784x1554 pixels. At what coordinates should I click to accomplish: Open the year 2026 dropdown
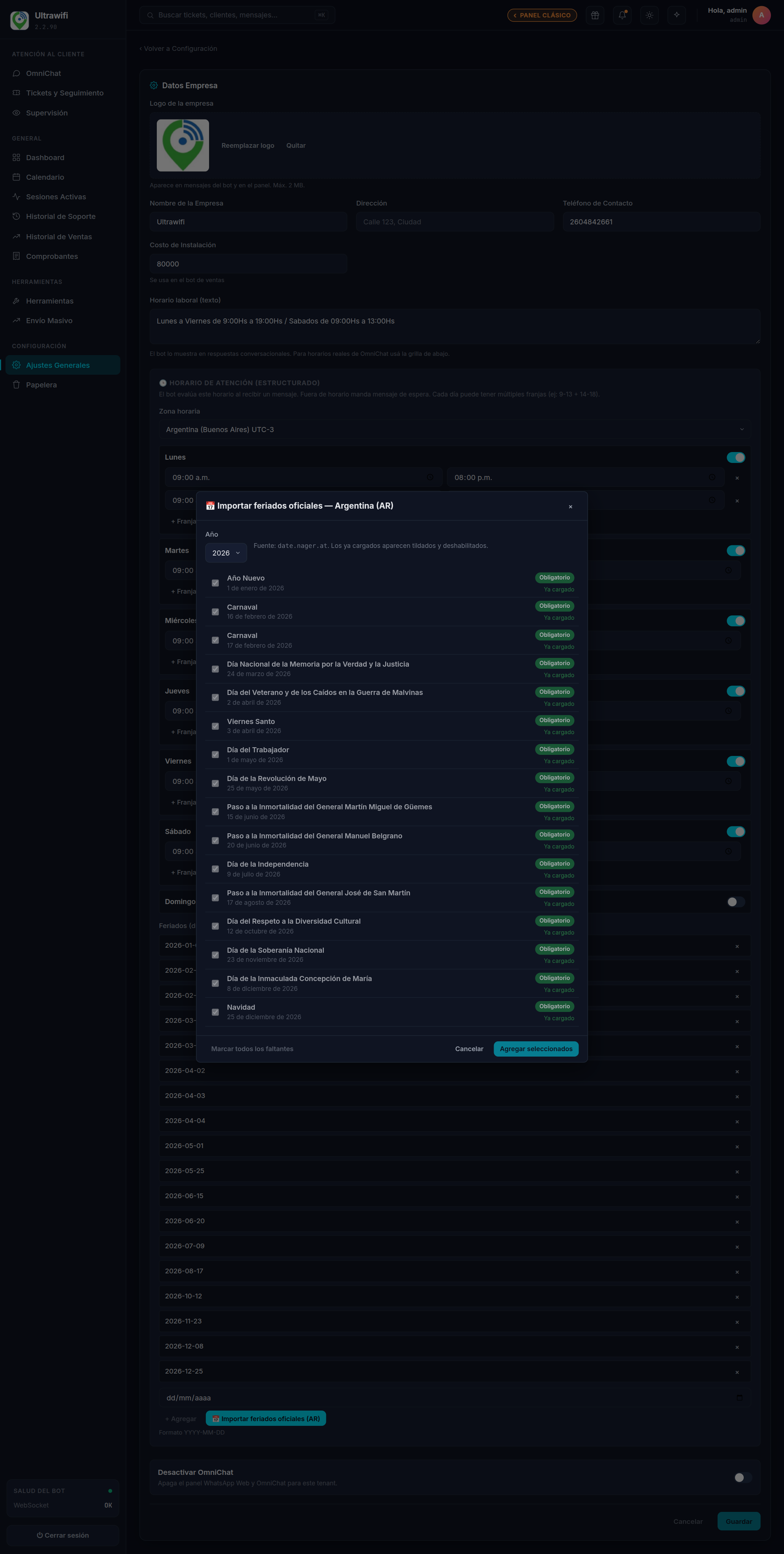tap(226, 553)
